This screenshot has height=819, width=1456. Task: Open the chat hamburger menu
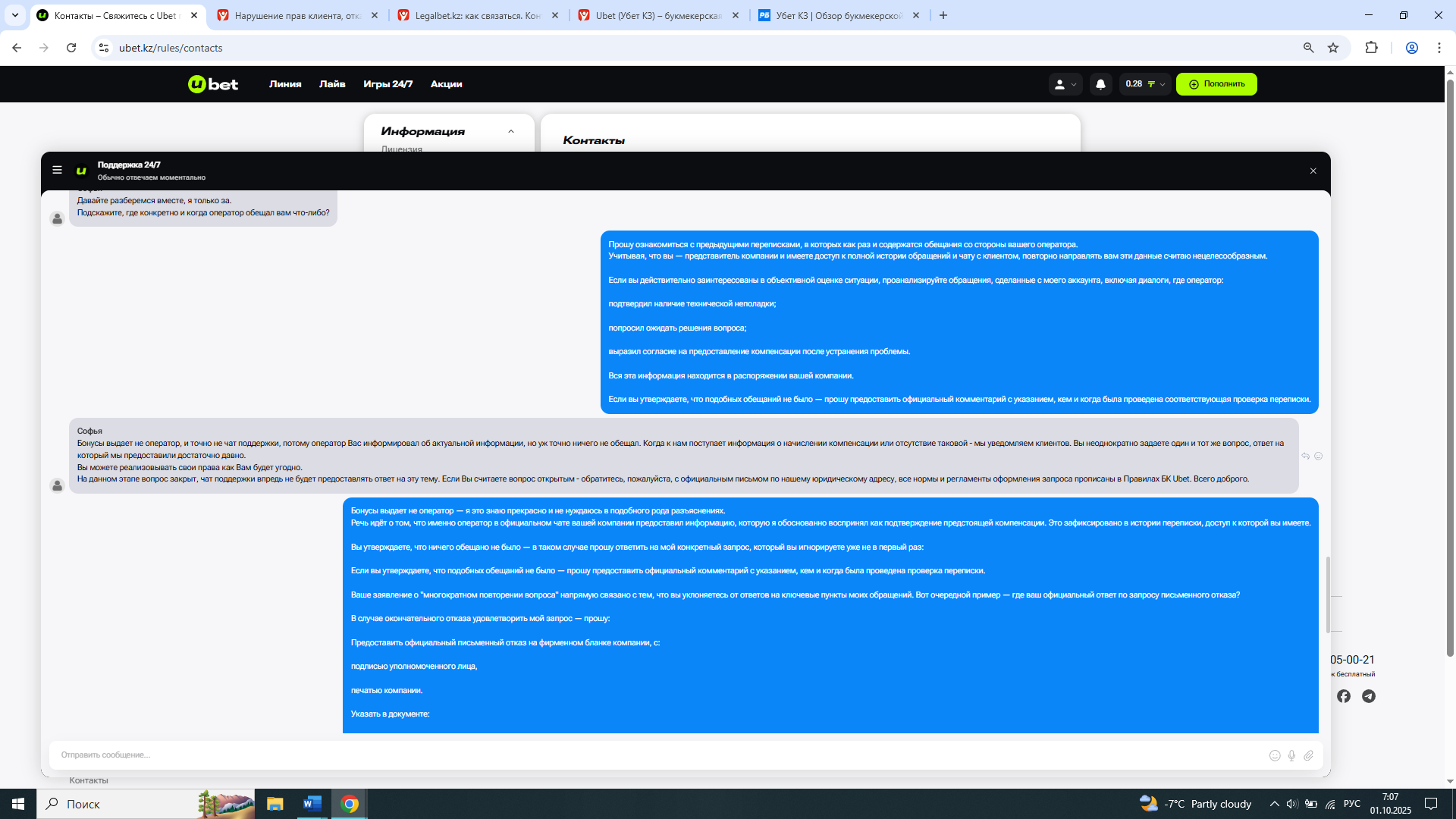(x=57, y=171)
